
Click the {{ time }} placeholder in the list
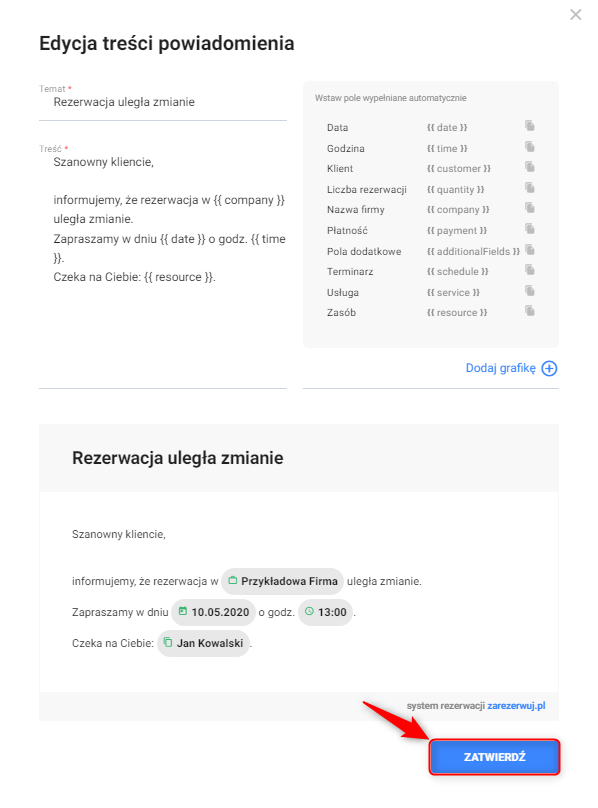(x=447, y=148)
